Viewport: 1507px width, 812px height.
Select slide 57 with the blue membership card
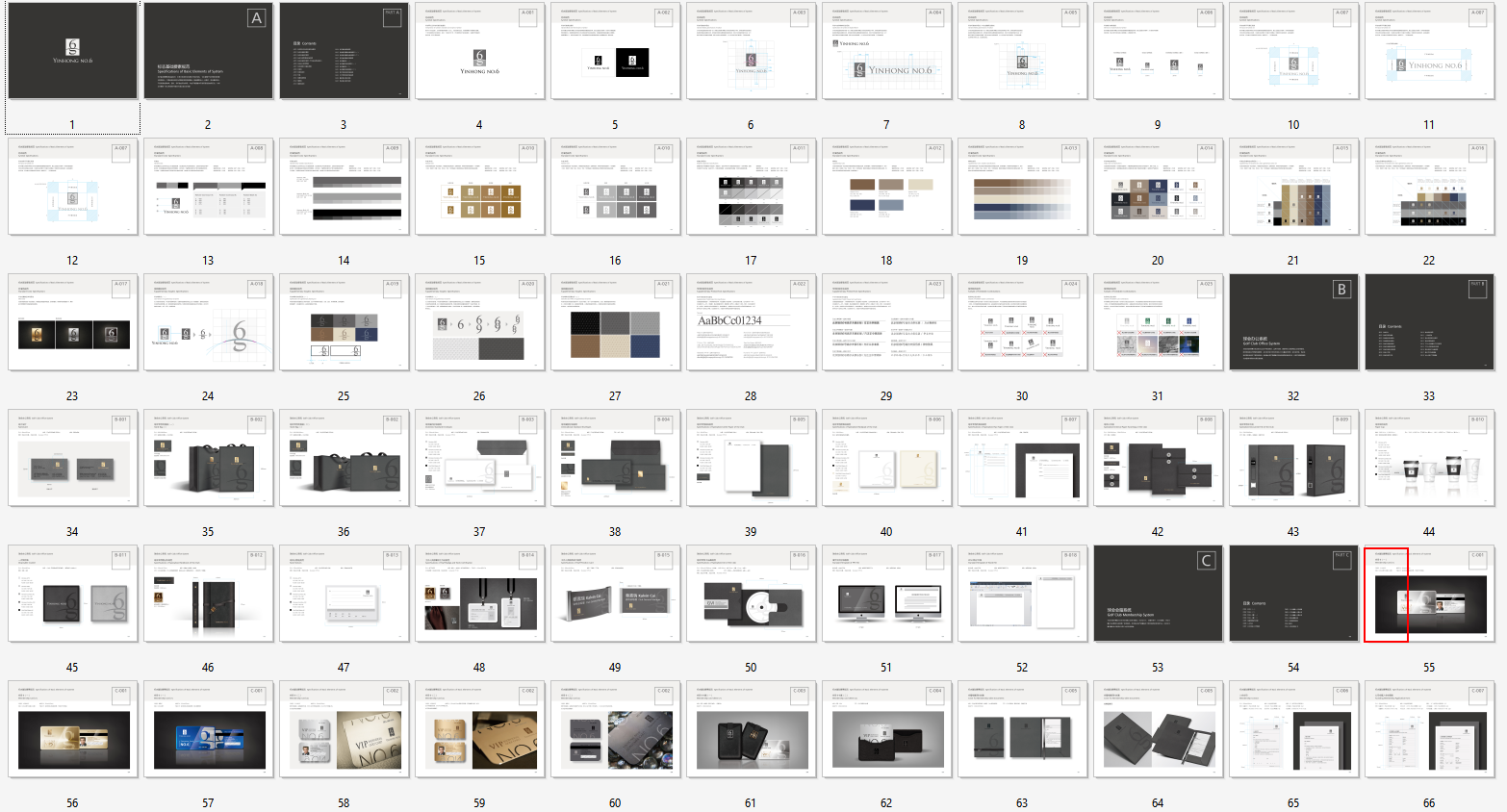(x=208, y=729)
